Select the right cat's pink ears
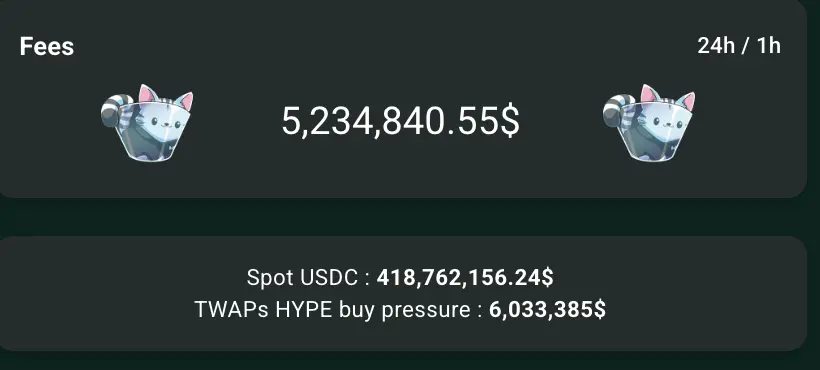Image resolution: width=820 pixels, height=370 pixels. click(667, 97)
